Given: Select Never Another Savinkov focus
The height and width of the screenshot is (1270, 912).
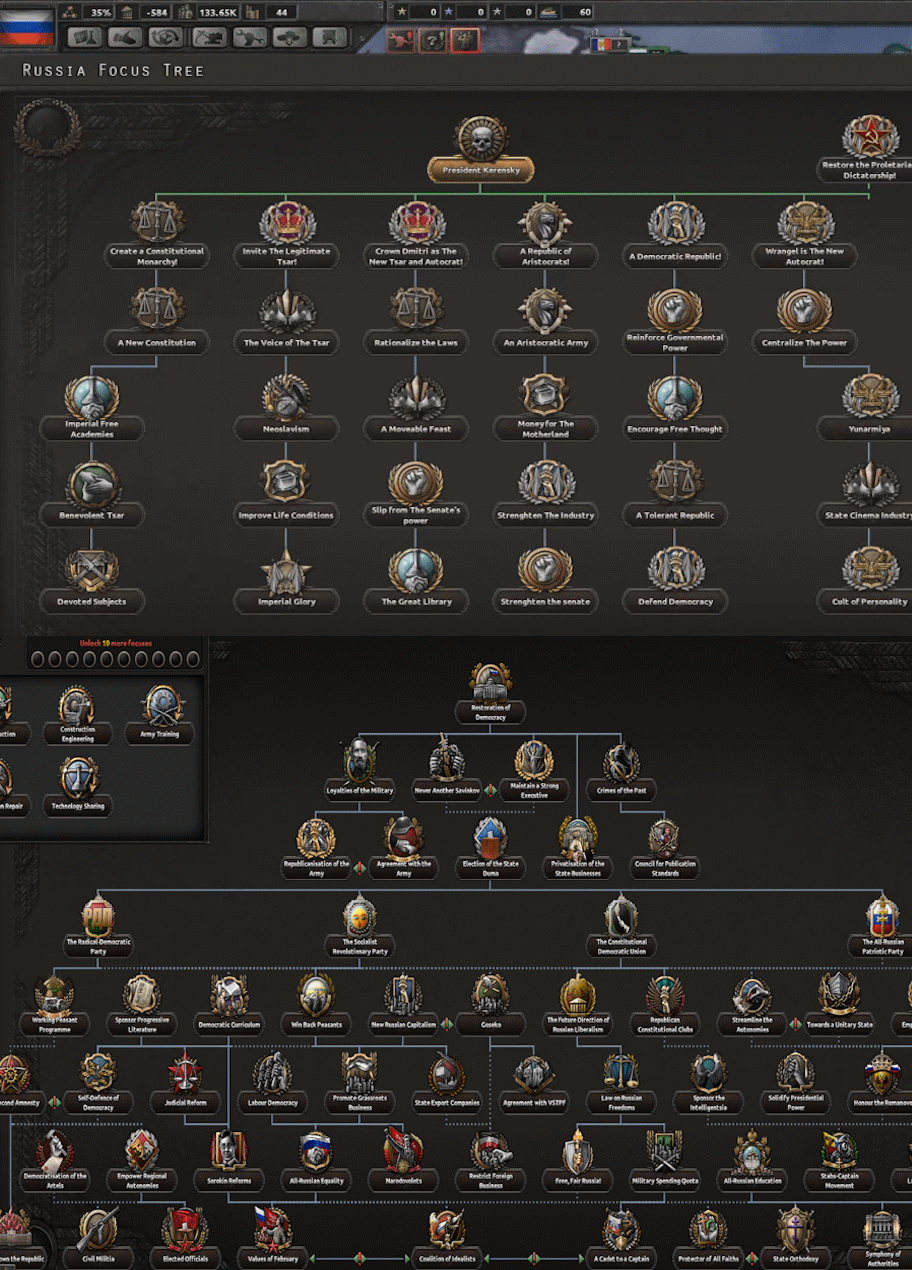Looking at the screenshot, I should click(447, 768).
